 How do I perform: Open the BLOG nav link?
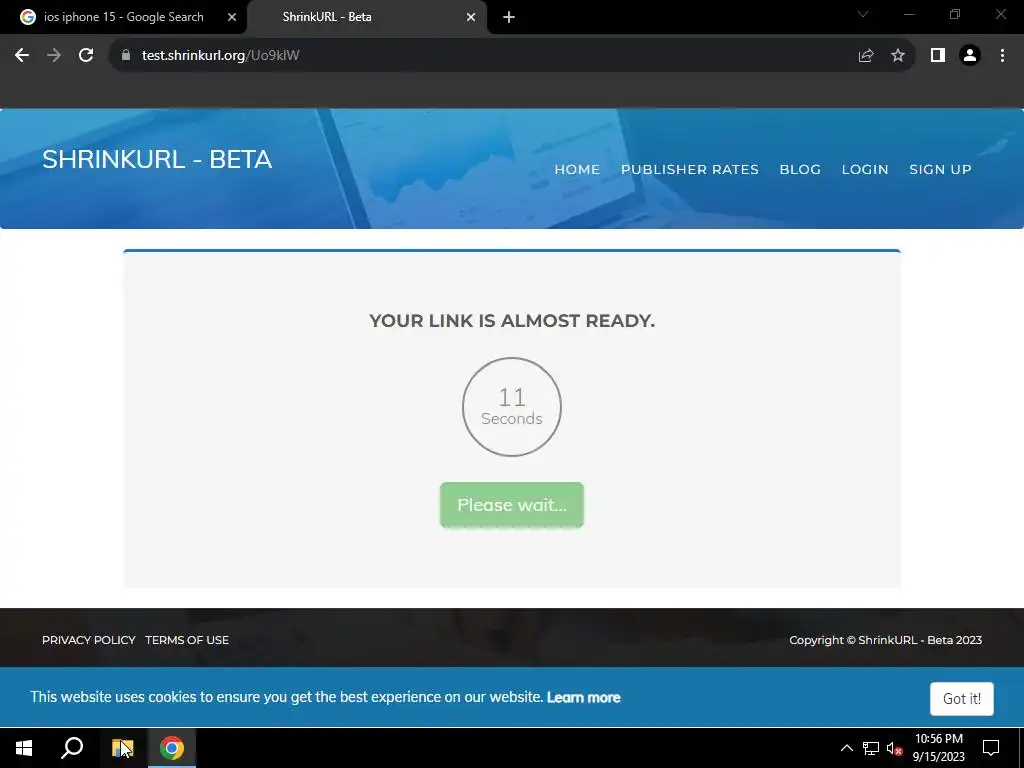coord(800,170)
